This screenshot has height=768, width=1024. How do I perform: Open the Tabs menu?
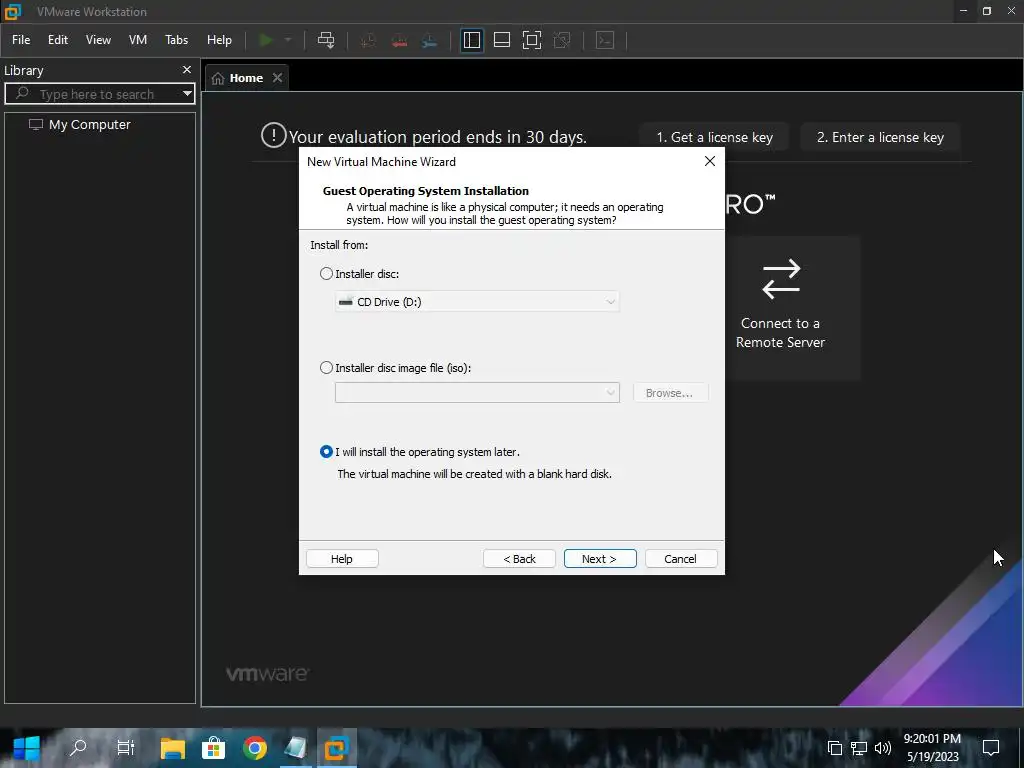click(176, 40)
